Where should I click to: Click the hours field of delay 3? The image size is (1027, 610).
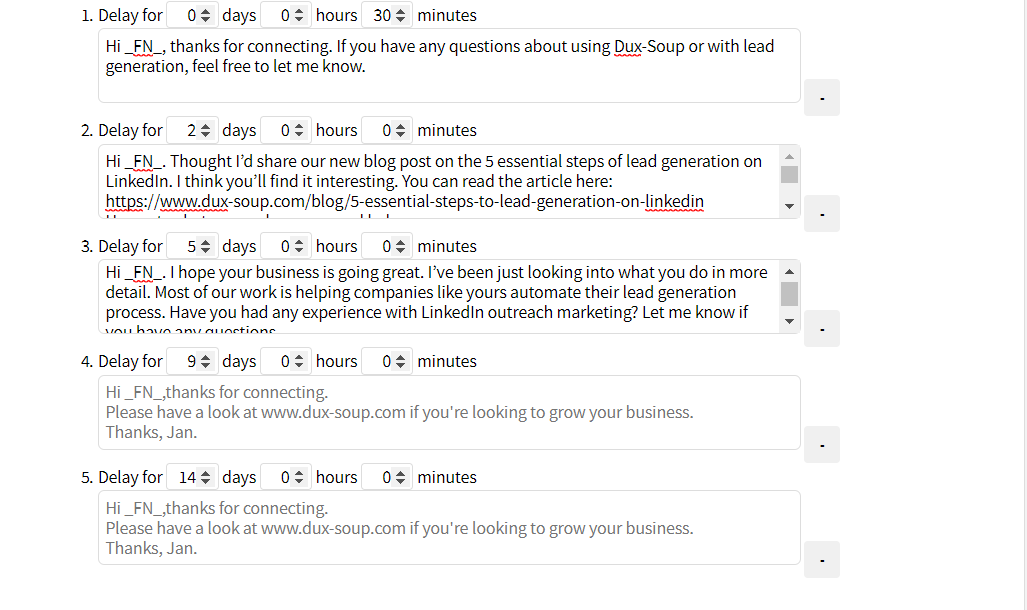(285, 246)
